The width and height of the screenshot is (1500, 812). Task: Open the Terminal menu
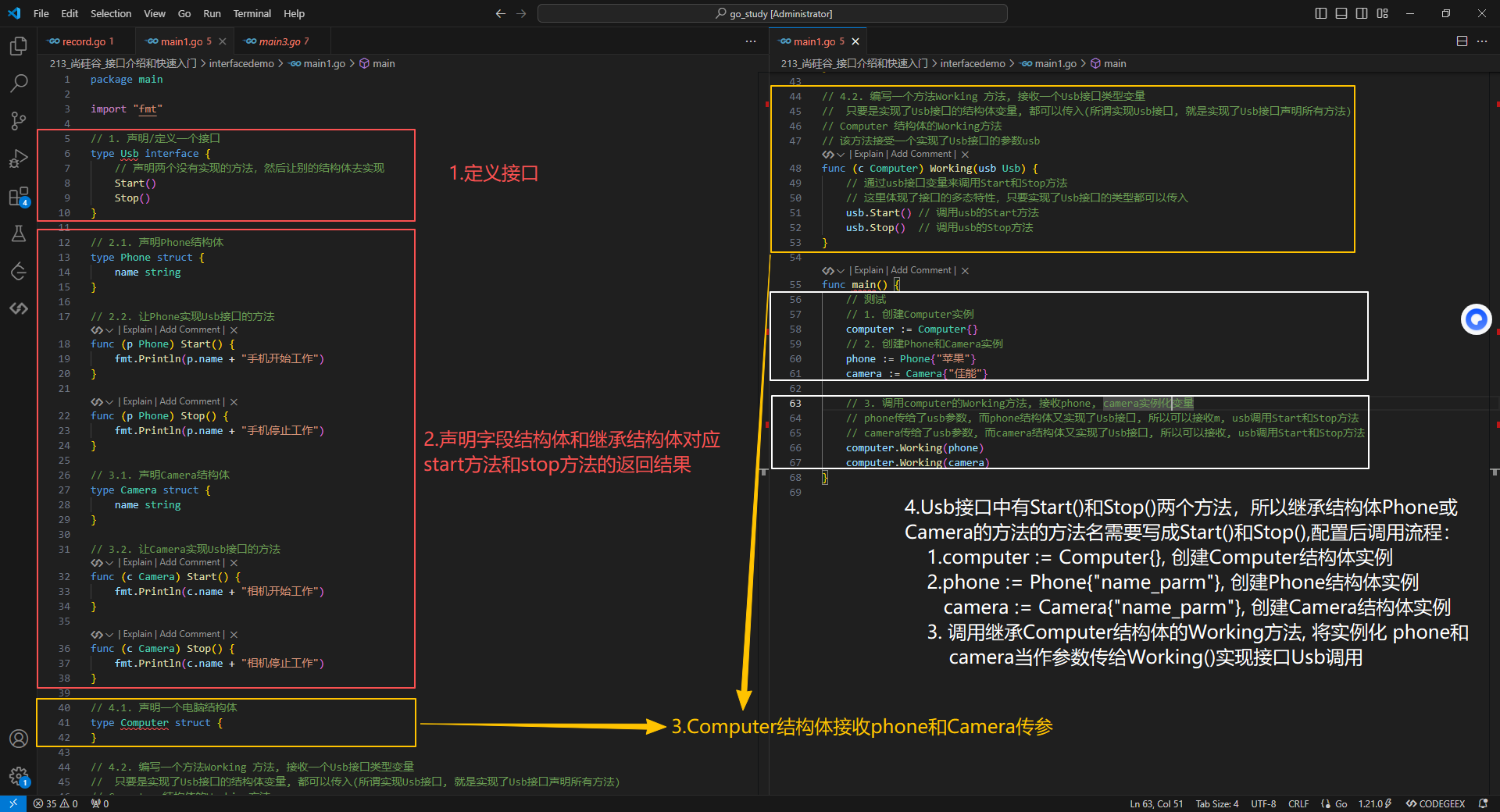pos(252,13)
